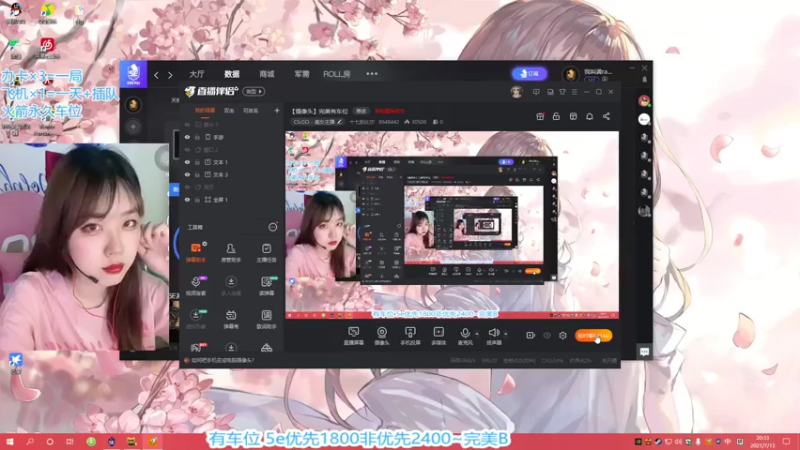
Task: Toggle visibility of 全屏 1 source
Action: 187,199
